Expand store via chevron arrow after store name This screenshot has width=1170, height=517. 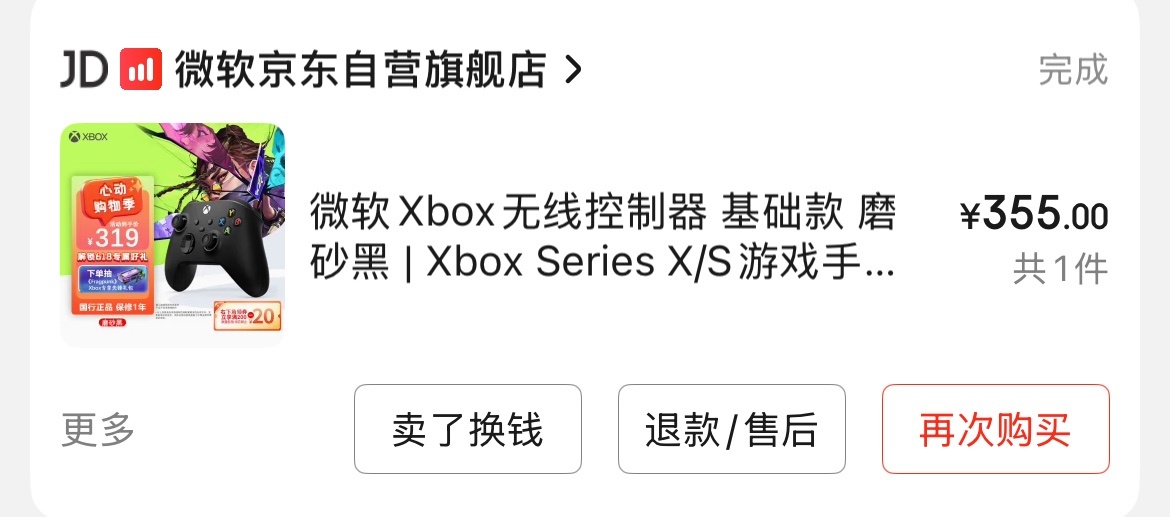point(572,69)
